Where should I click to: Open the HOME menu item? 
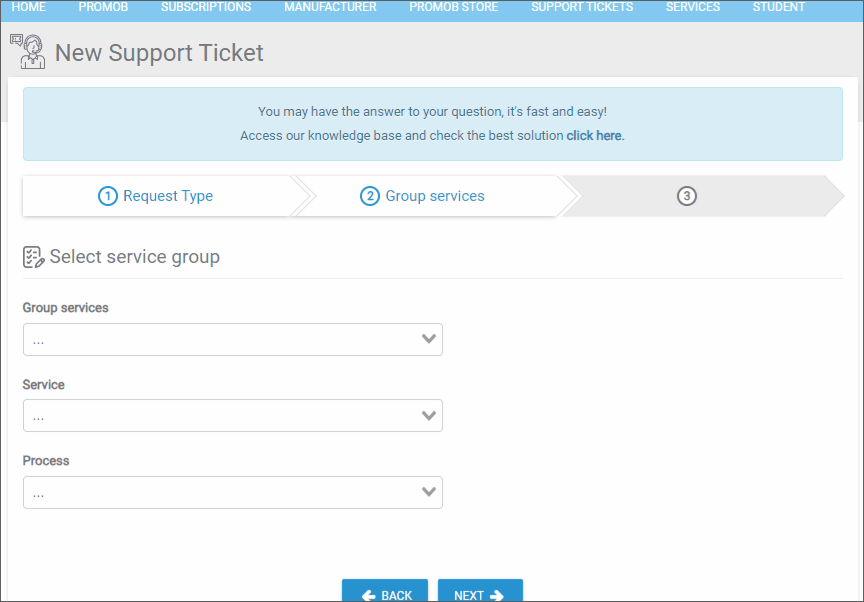29,7
